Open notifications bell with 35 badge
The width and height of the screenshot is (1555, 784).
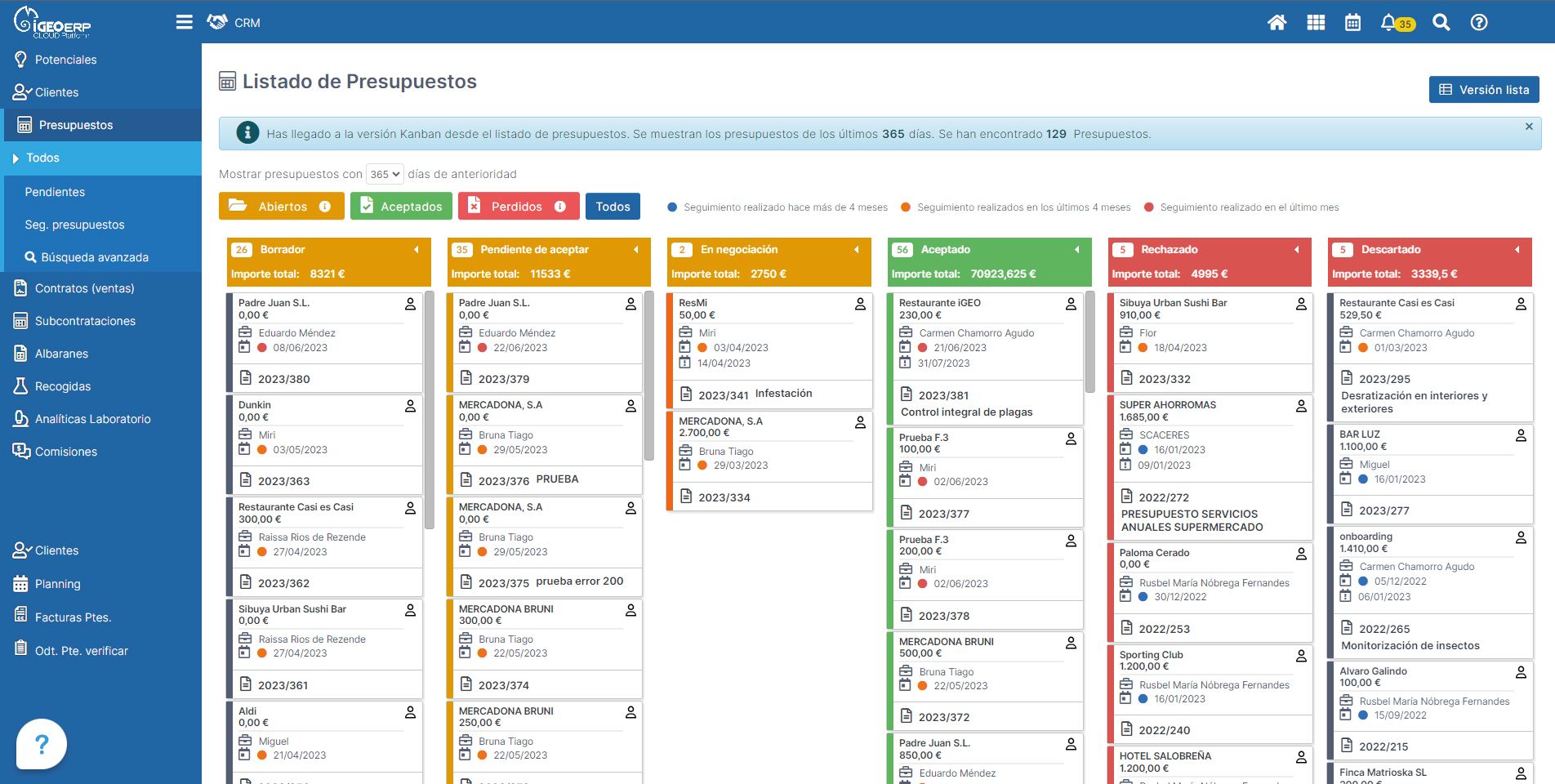[x=1397, y=23]
